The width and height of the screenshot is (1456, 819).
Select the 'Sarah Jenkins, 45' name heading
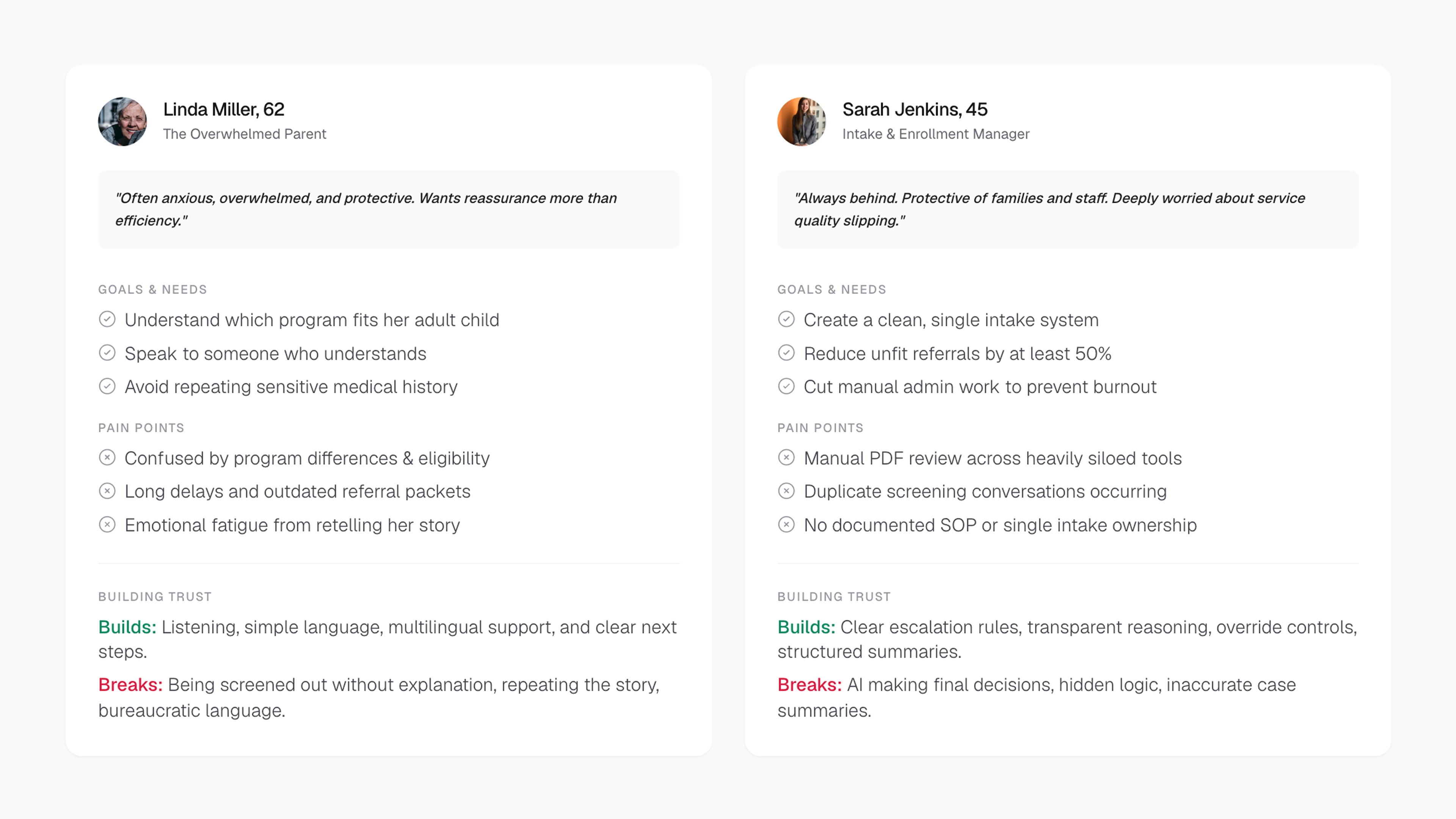click(915, 109)
